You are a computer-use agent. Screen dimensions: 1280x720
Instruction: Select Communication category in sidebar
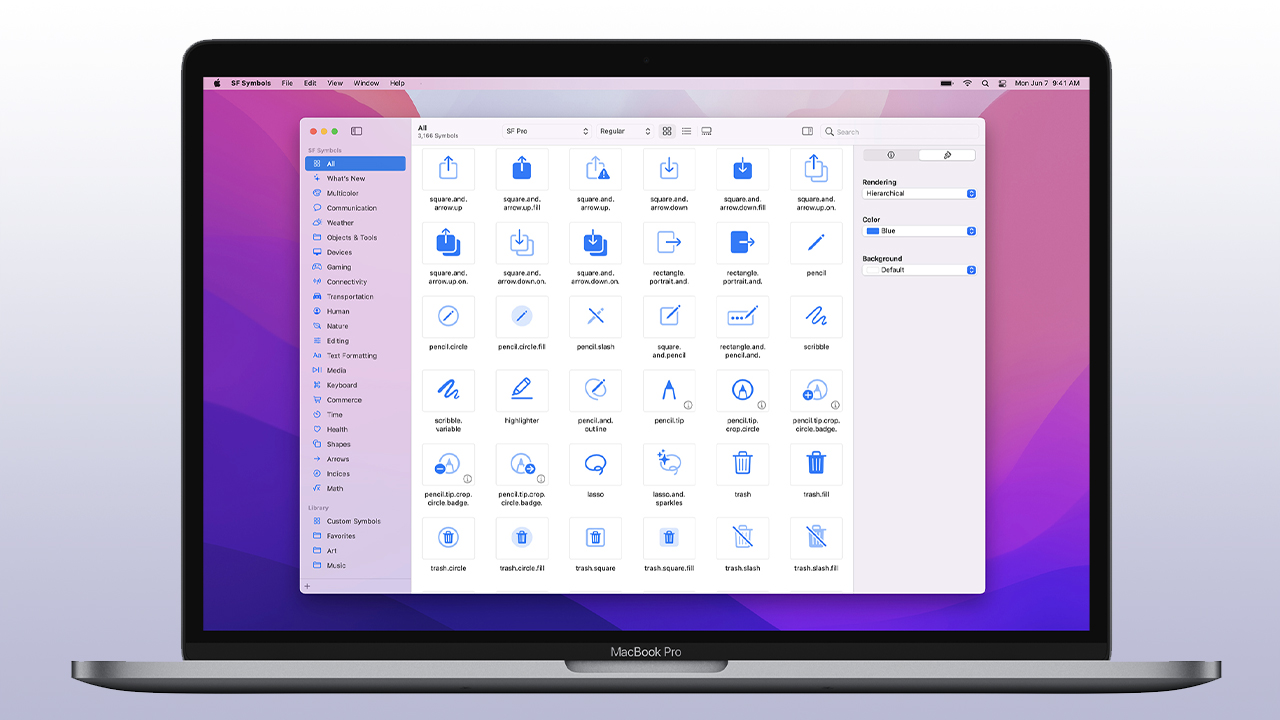(355, 208)
